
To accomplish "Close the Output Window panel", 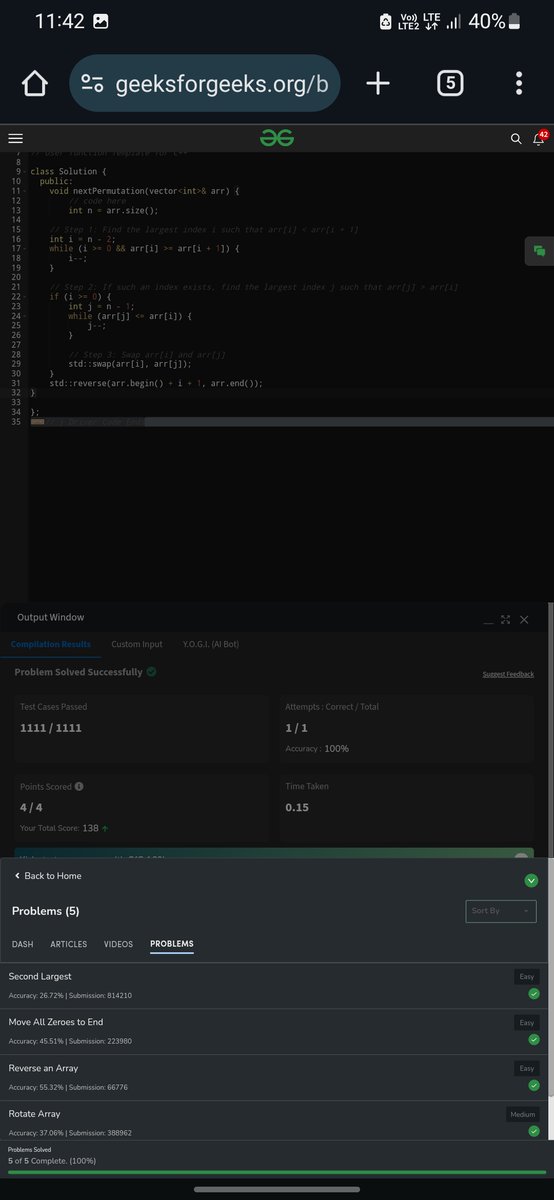I will (524, 620).
